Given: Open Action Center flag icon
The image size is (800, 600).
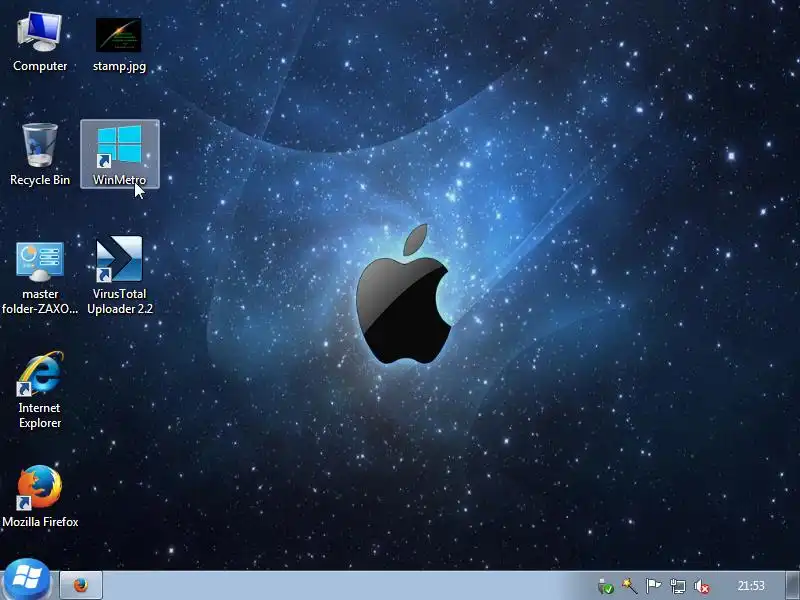Looking at the screenshot, I should coord(653,586).
